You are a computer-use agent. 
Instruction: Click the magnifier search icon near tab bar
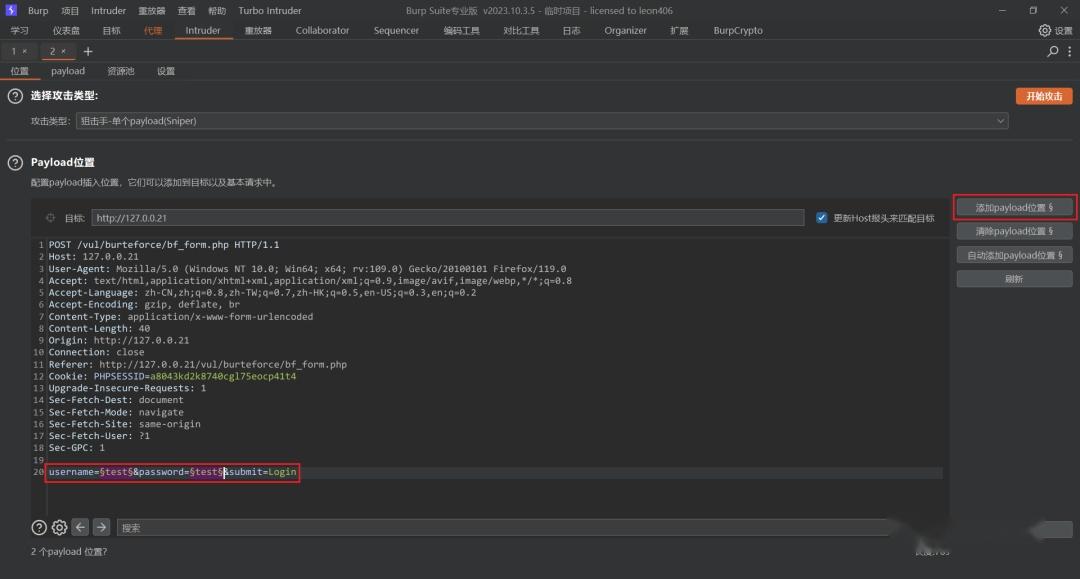(1052, 51)
